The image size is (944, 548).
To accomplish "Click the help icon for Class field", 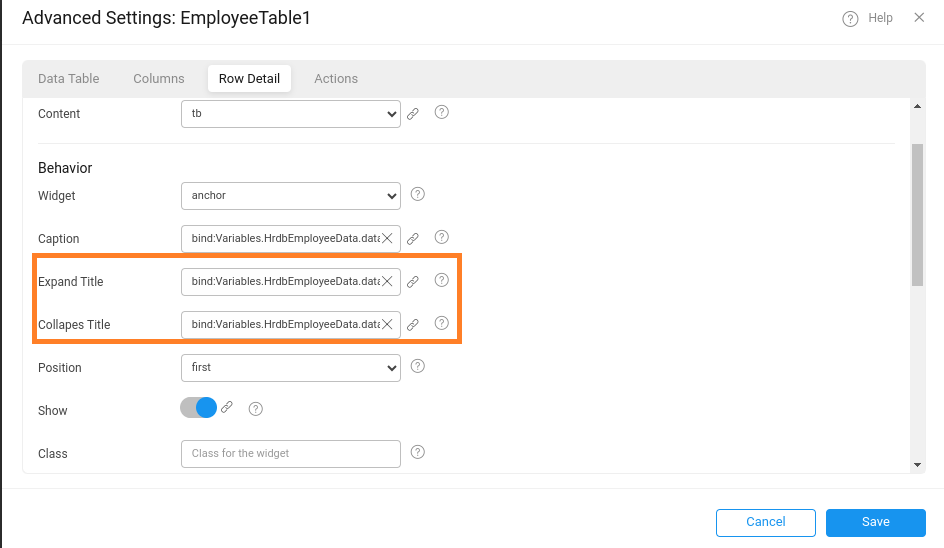I will click(418, 452).
